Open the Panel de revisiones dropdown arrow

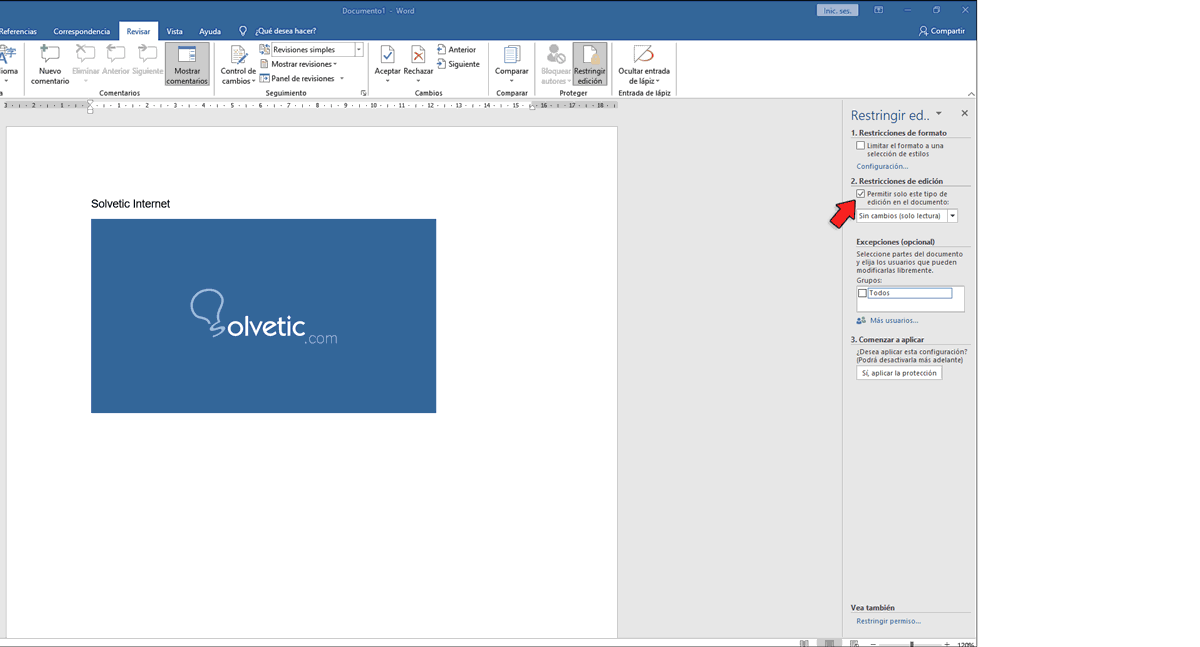click(x=342, y=79)
